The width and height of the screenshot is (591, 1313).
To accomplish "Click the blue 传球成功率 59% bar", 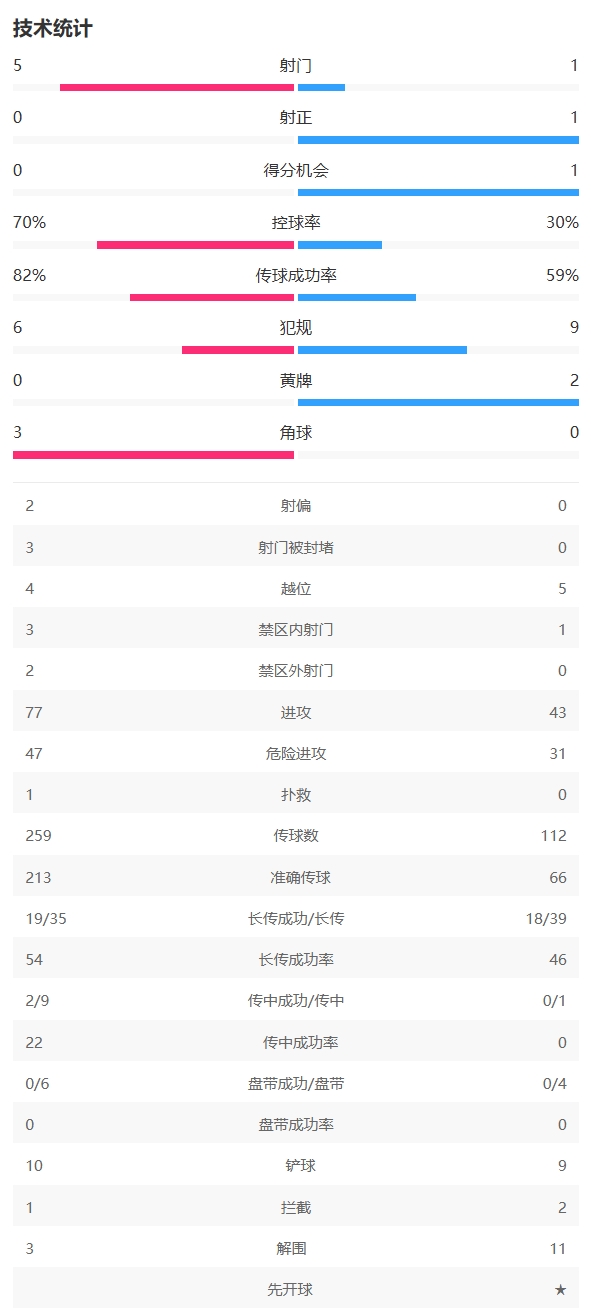I will coord(357,297).
